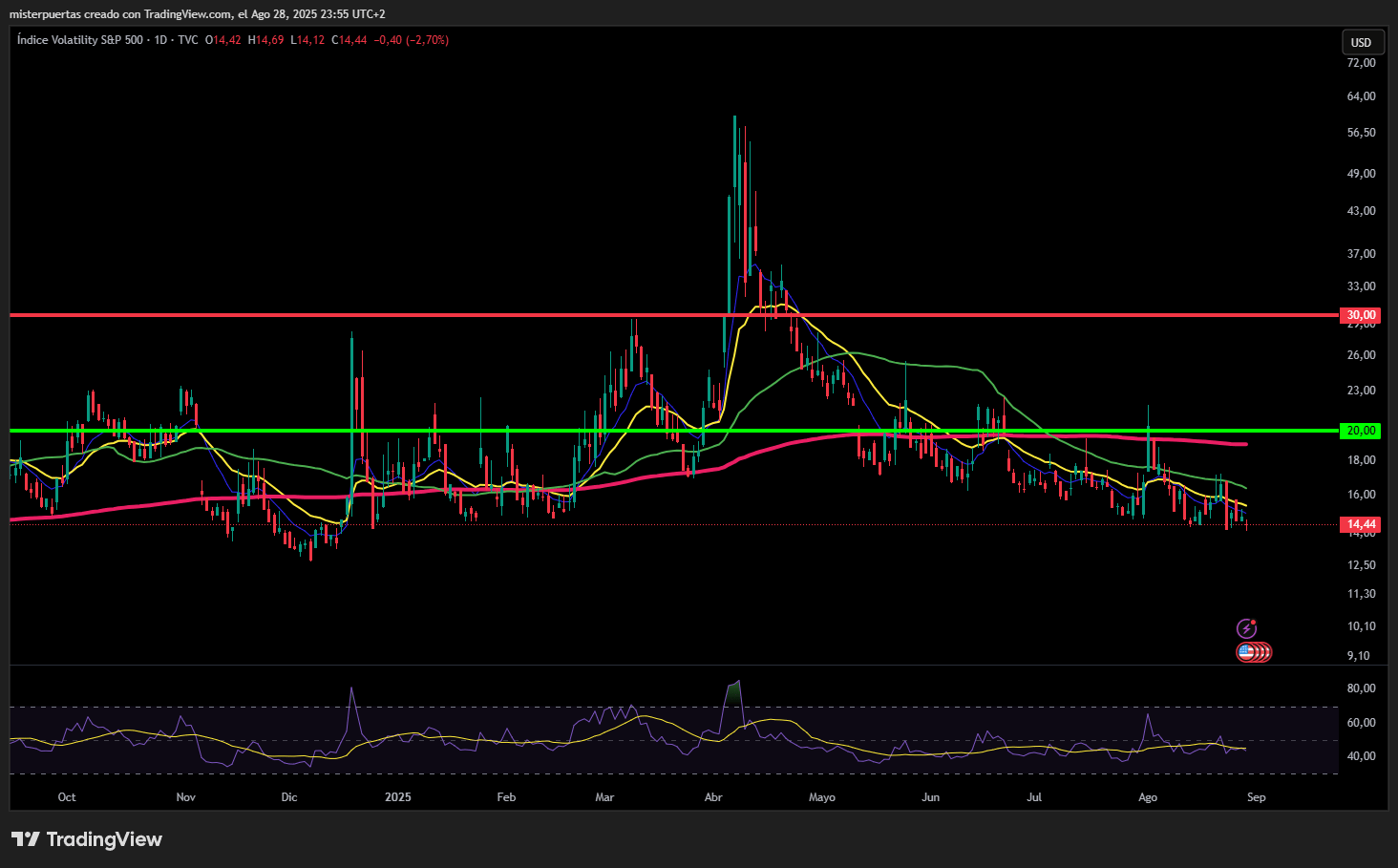This screenshot has height=868, width=1398.
Task: Click the Abr label on time axis
Action: (713, 797)
